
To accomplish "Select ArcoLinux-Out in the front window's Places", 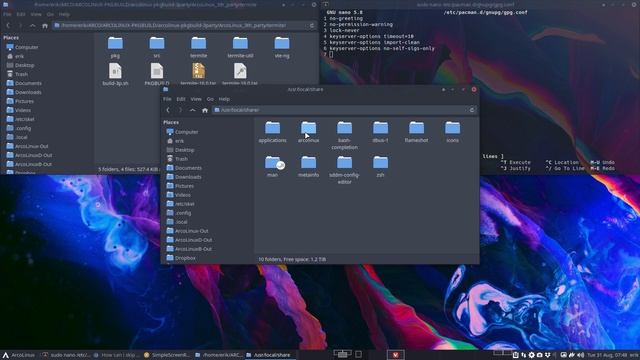I will pyautogui.click(x=188, y=231).
